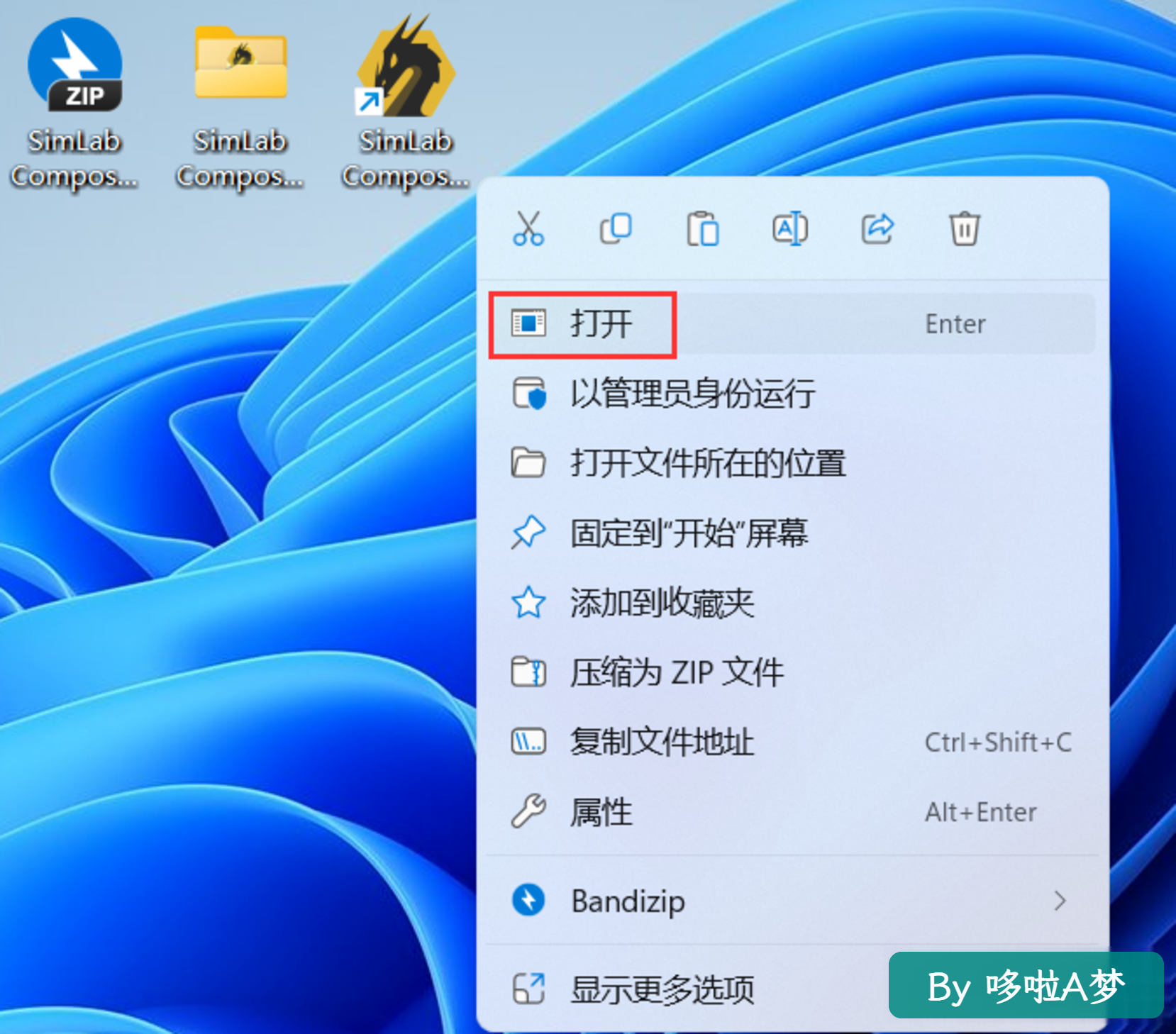The height and width of the screenshot is (1034, 1176).
Task: Choose 显示更多选项 menu entry
Action: (792, 989)
